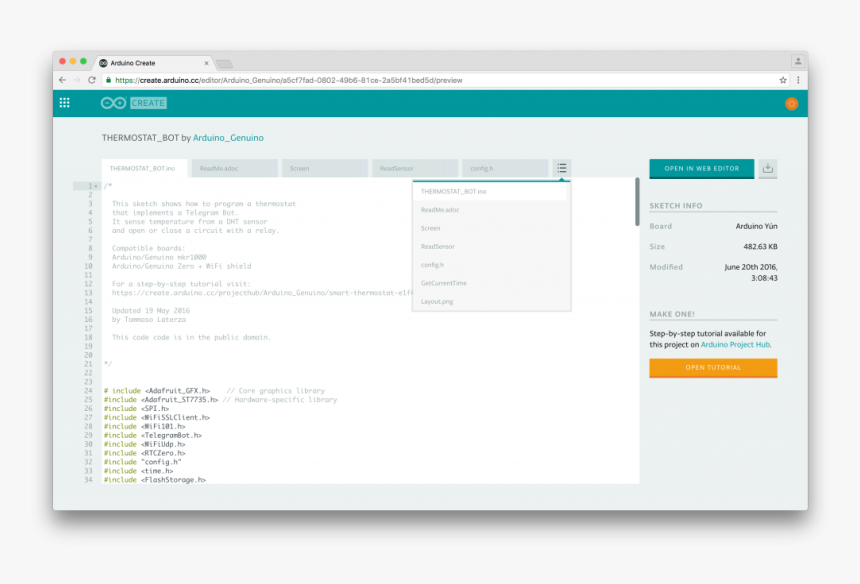The width and height of the screenshot is (860, 584).
Task: Reload the page in the browser
Action: click(x=92, y=80)
